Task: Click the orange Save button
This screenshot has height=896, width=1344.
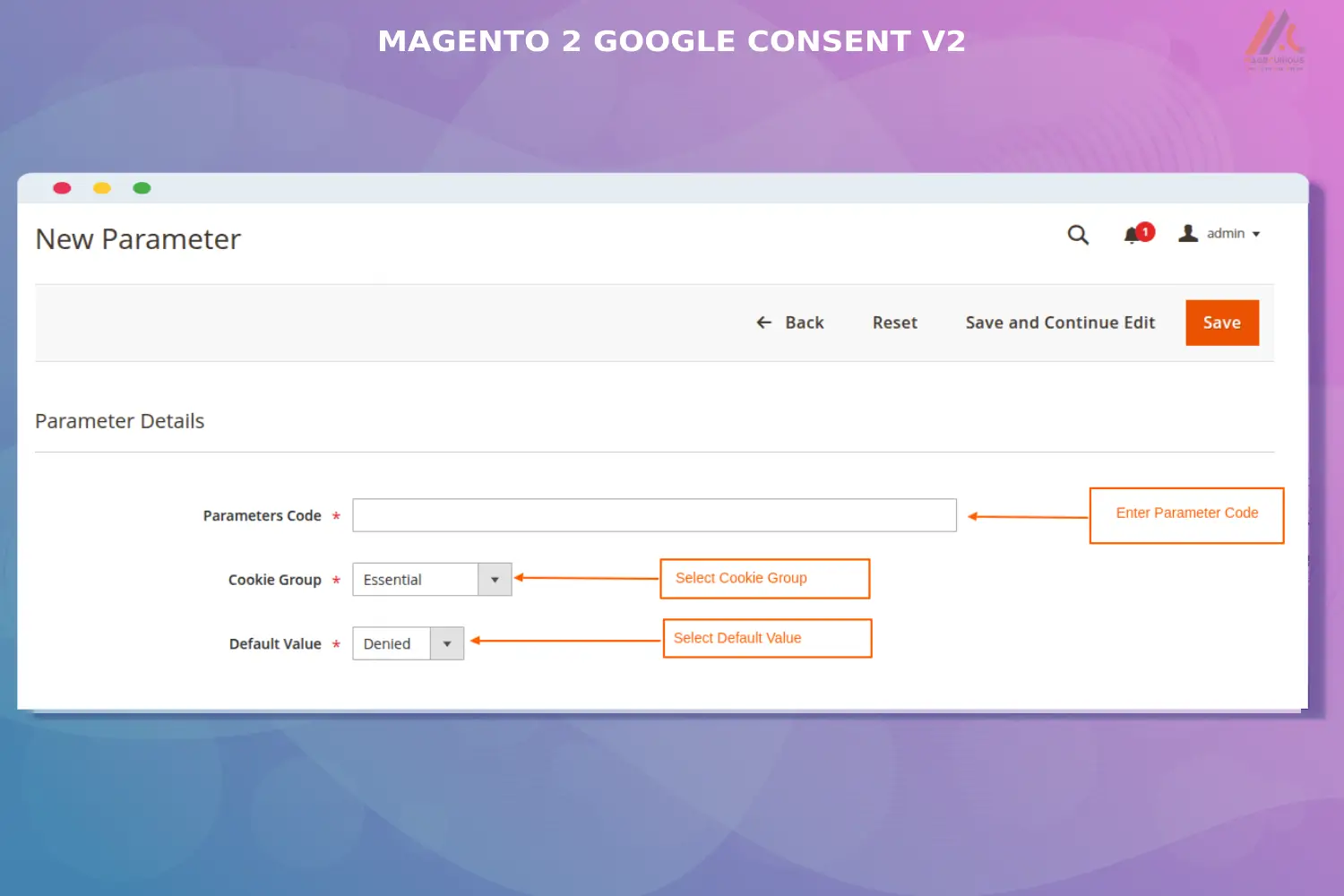Action: 1221,323
